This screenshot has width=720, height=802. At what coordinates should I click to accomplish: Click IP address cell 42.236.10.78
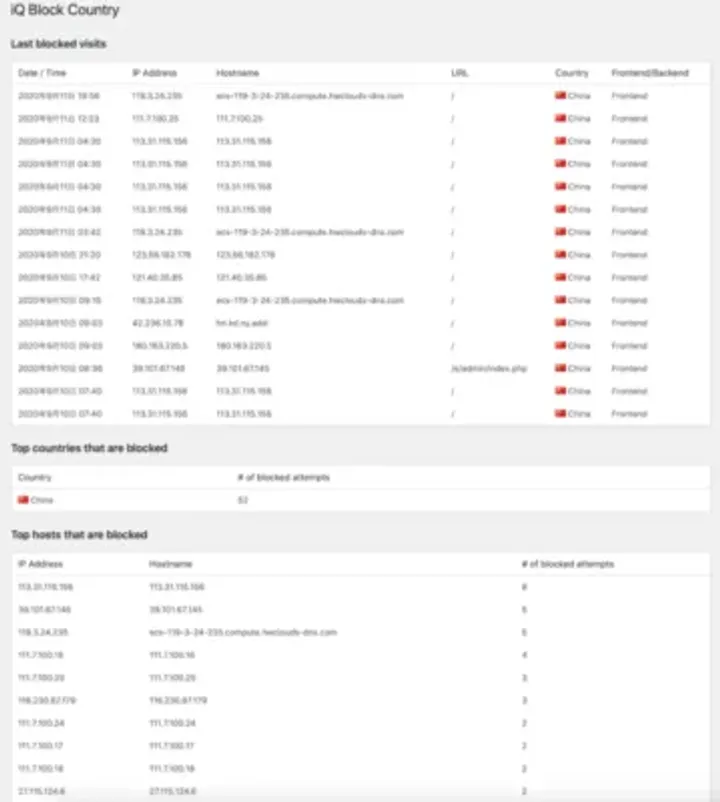tap(158, 323)
